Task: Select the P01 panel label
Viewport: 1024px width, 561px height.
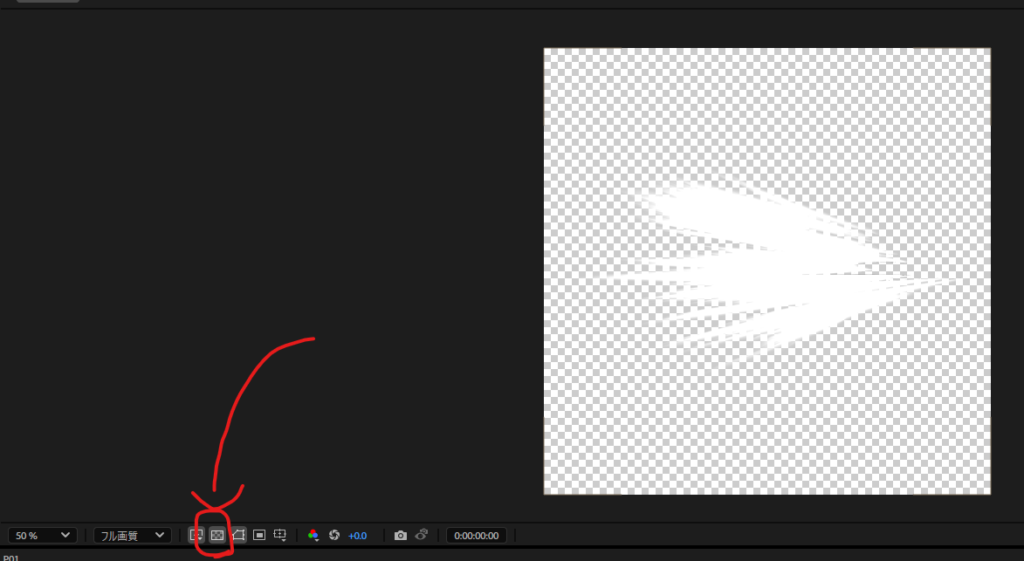Action: tap(12, 557)
